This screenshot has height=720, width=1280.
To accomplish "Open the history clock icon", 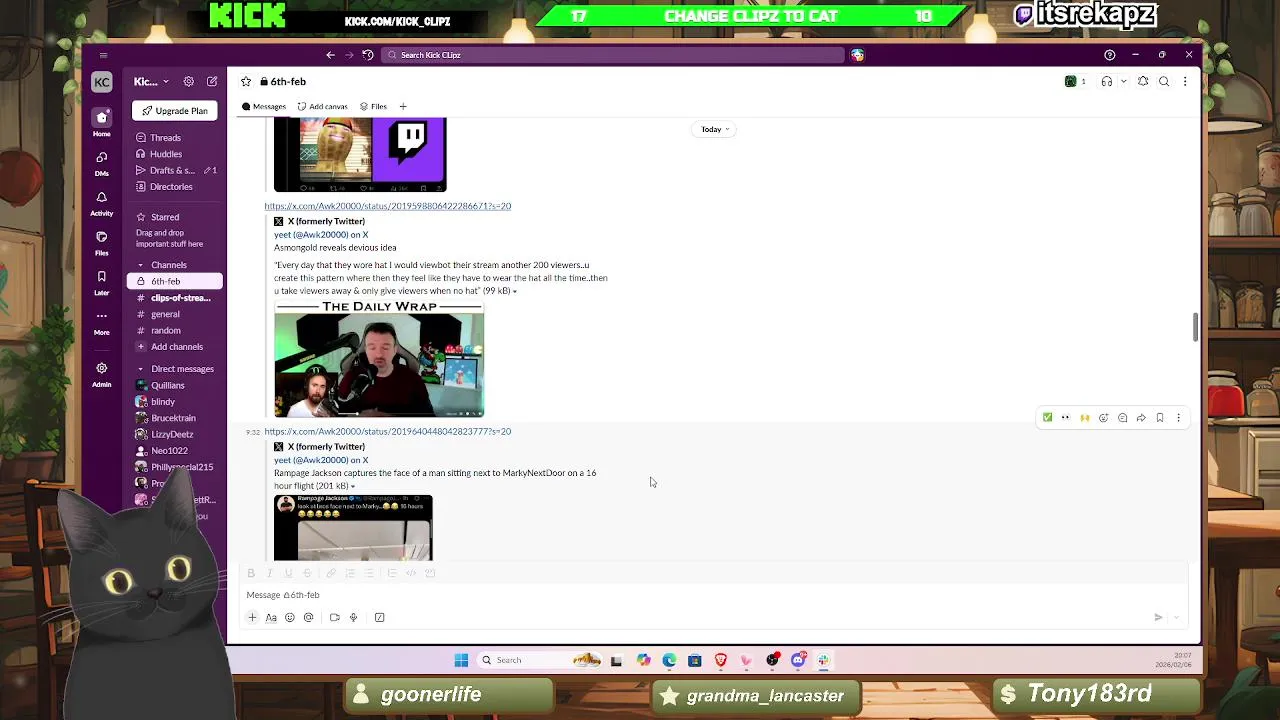I will 368,55.
